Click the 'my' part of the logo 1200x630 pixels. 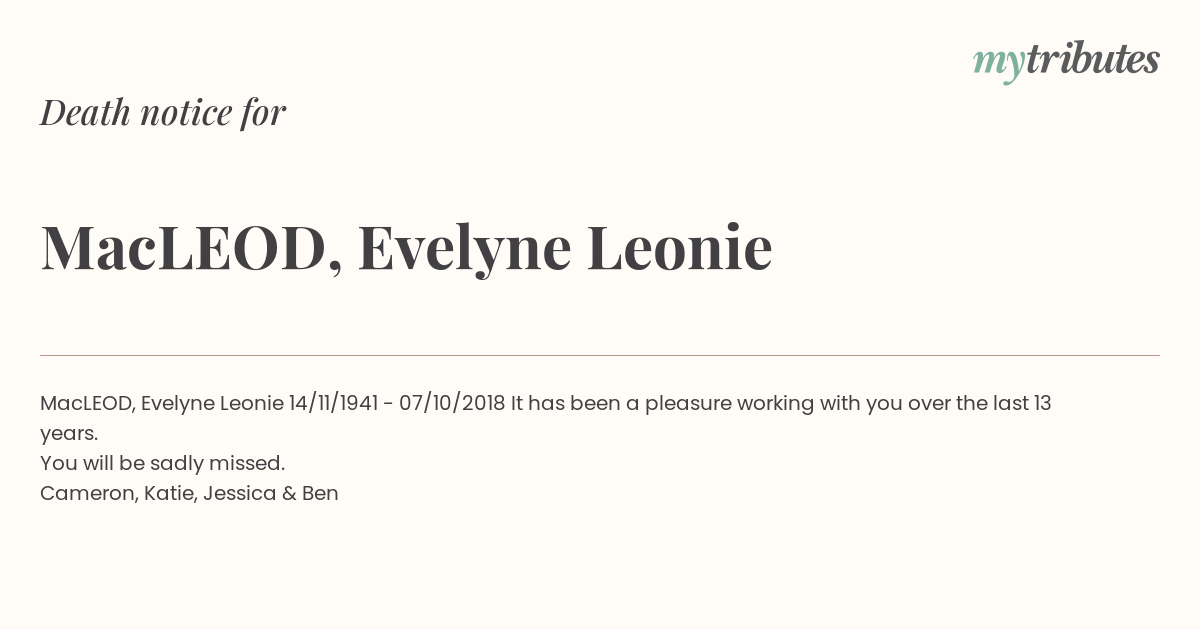999,64
